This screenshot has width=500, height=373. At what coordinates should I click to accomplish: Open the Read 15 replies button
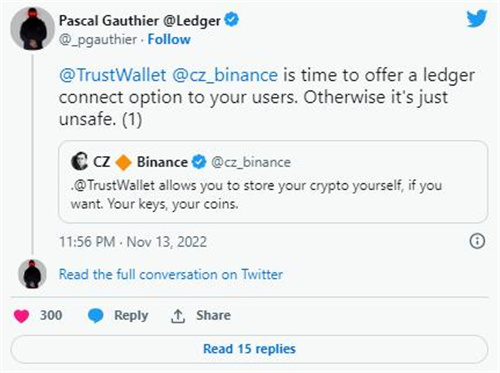(249, 349)
